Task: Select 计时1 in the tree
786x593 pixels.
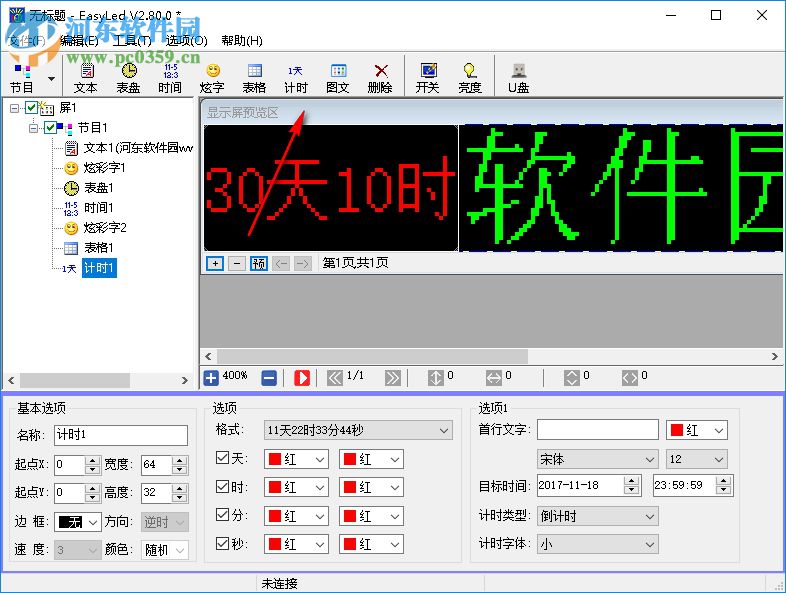Action: tap(99, 268)
